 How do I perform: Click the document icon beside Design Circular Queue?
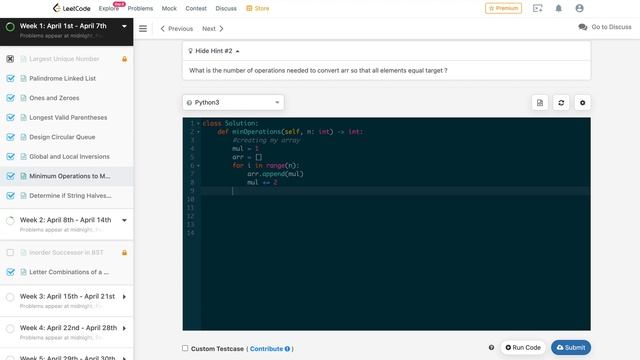click(x=23, y=137)
